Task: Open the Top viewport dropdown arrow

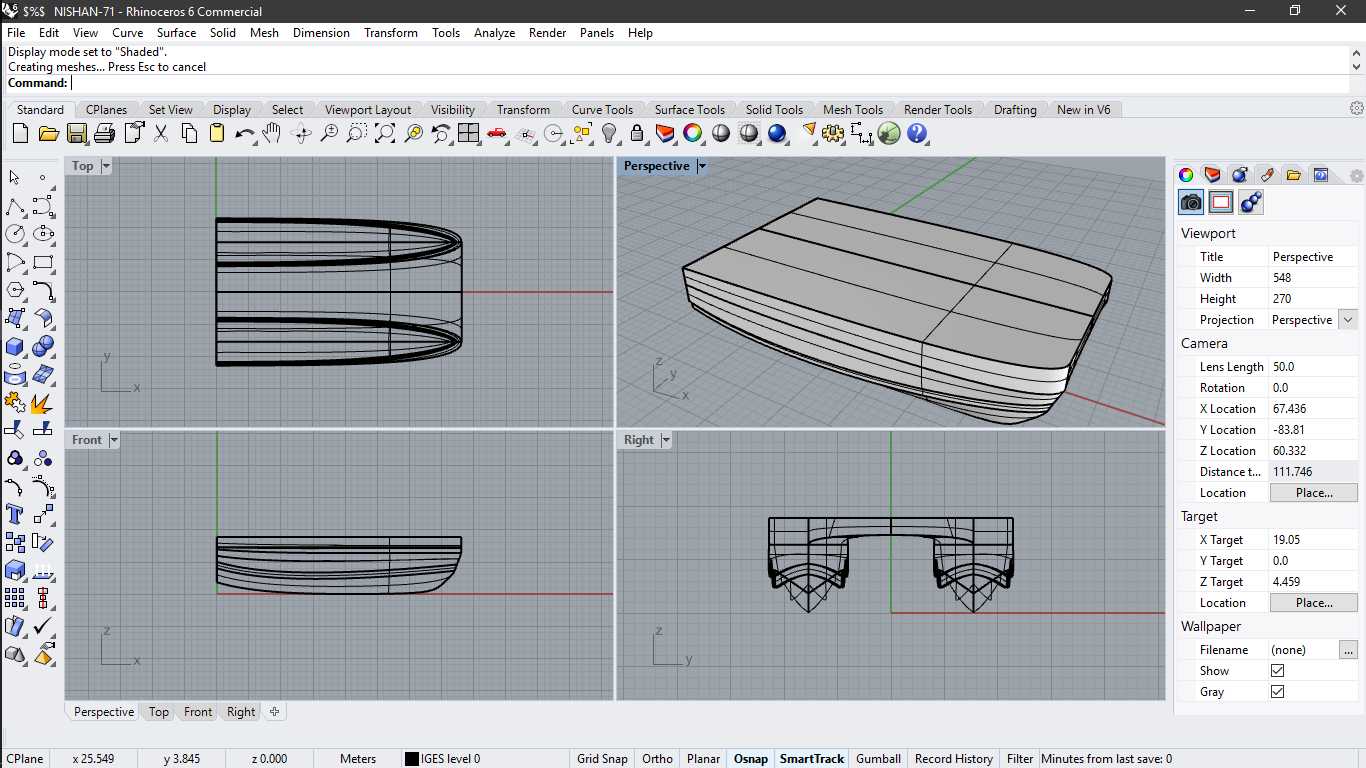Action: (106, 166)
